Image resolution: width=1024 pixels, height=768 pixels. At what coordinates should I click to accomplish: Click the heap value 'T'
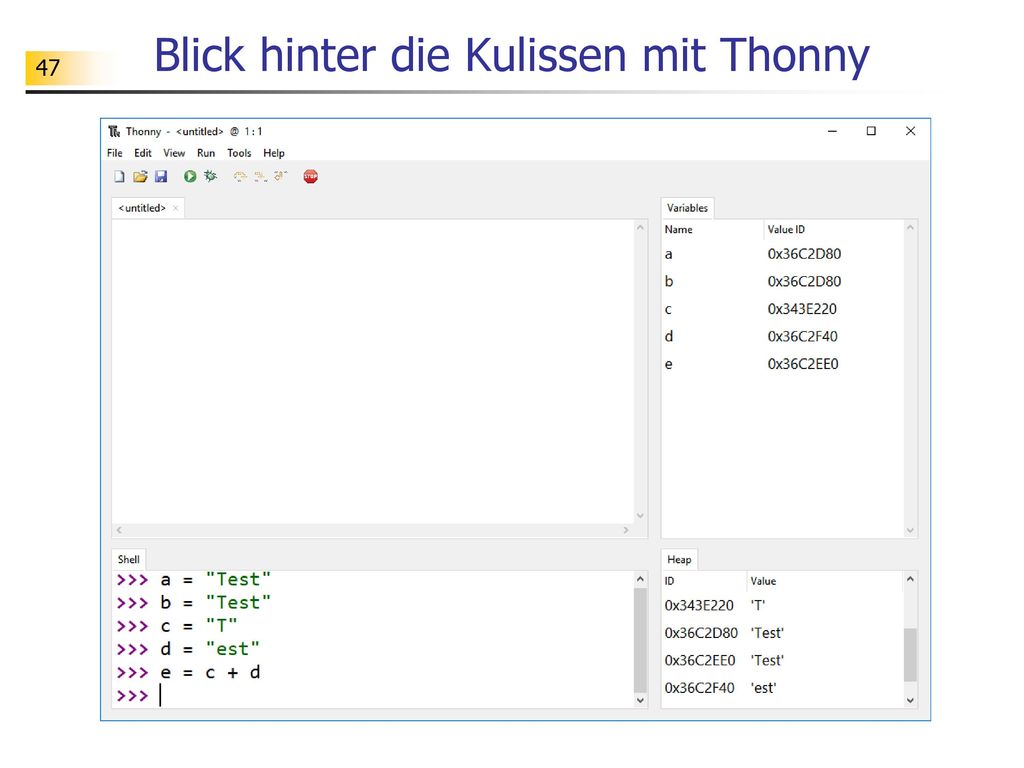click(x=758, y=605)
